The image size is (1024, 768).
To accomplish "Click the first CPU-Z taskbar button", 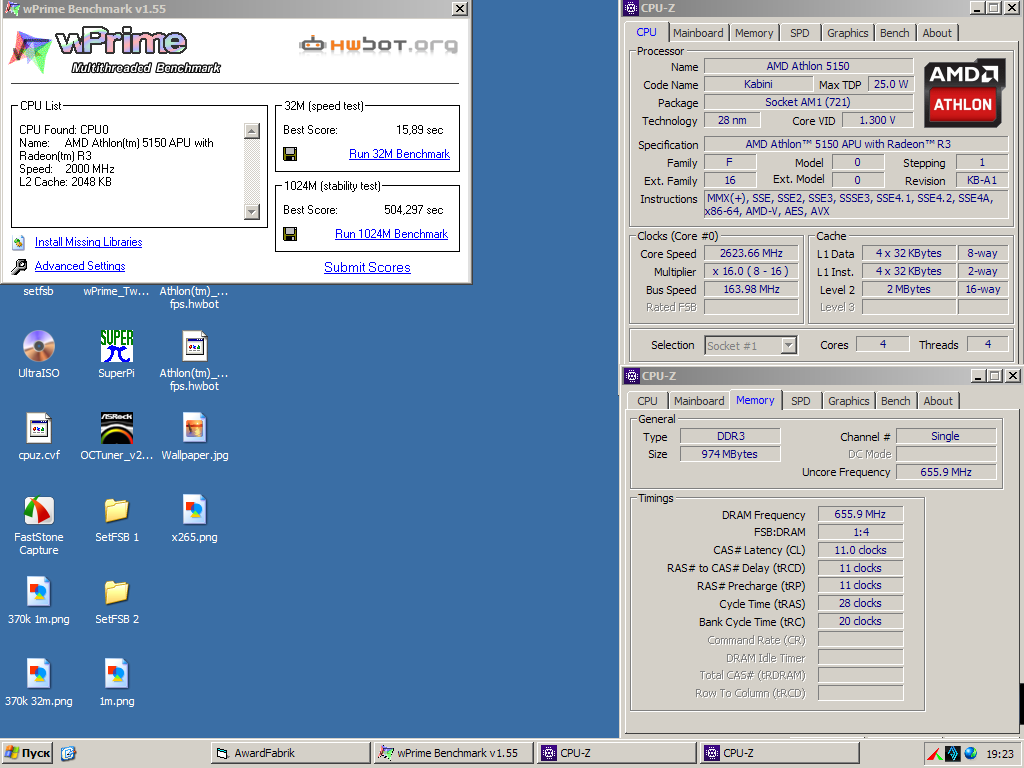I will pos(616,753).
